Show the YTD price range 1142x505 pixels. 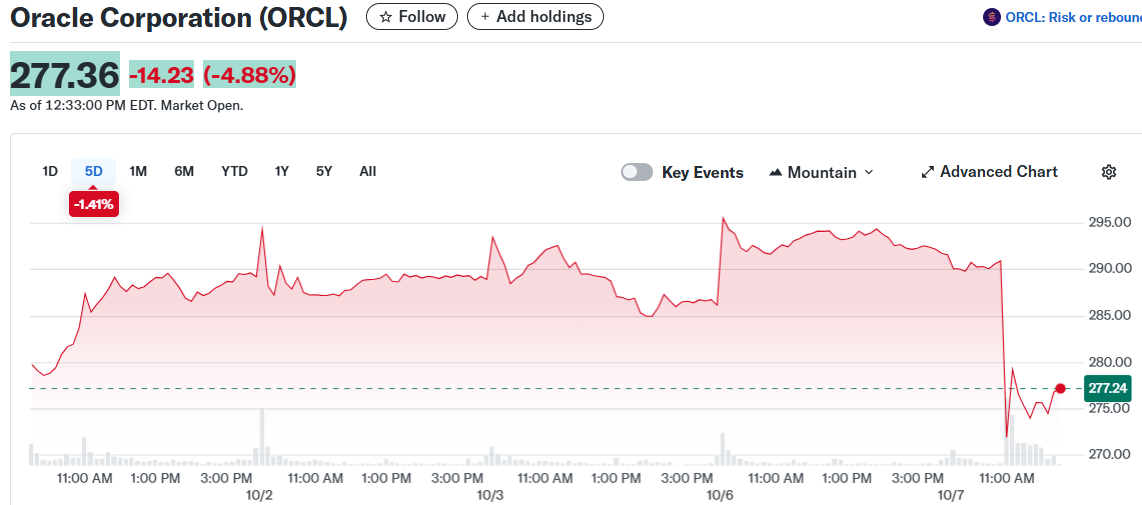[x=234, y=171]
